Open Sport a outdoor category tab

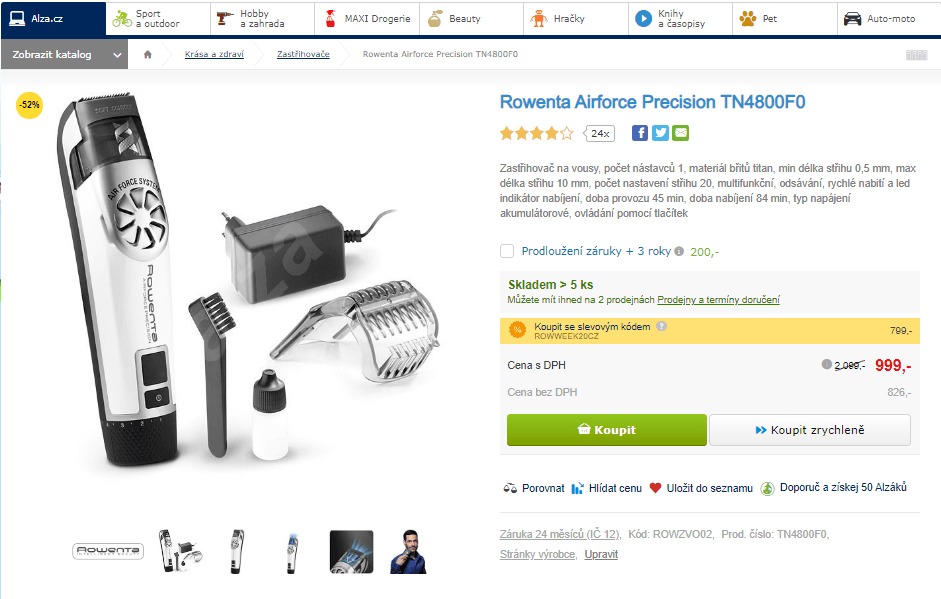coord(158,19)
